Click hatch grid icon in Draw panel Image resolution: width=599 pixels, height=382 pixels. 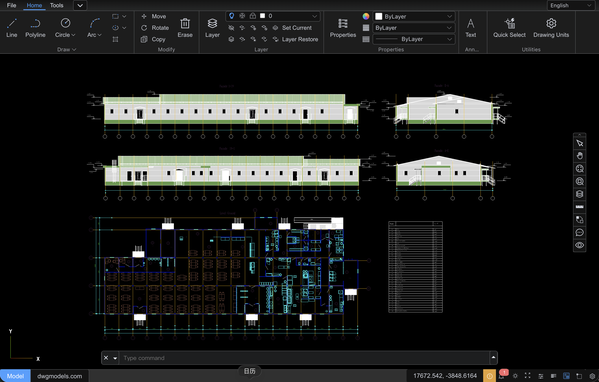point(115,39)
